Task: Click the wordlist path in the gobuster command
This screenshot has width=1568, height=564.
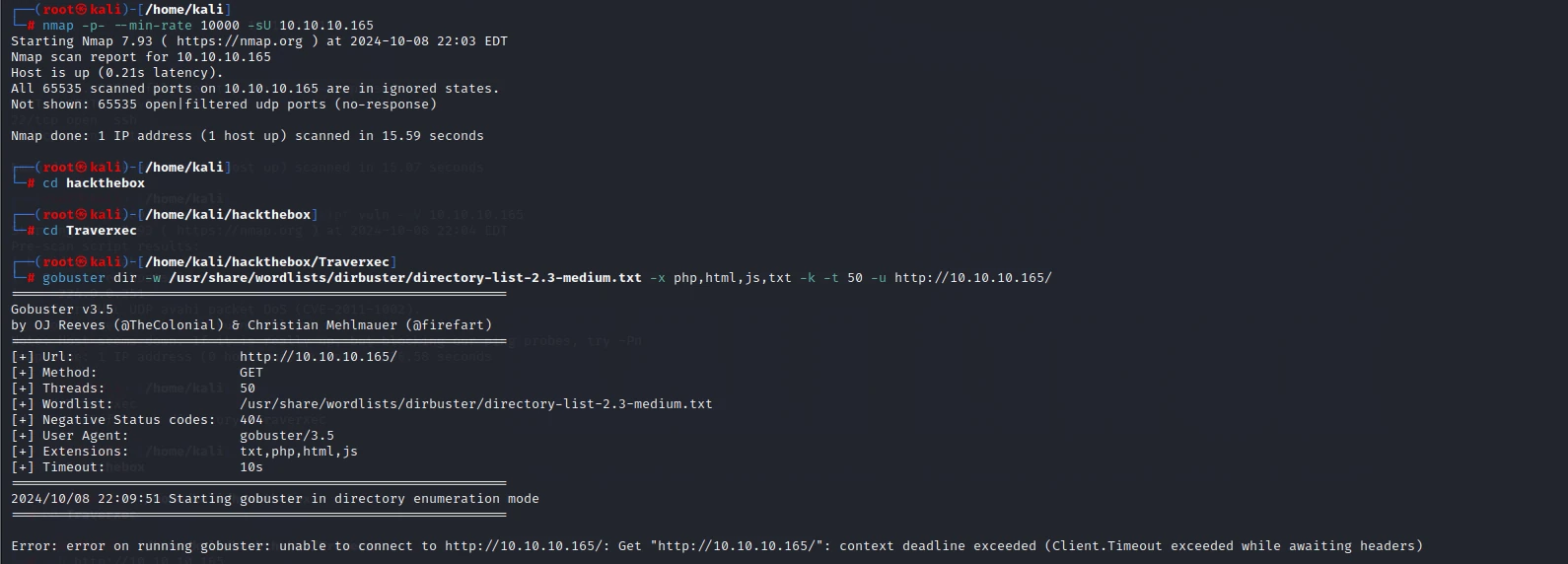Action: tap(405, 278)
